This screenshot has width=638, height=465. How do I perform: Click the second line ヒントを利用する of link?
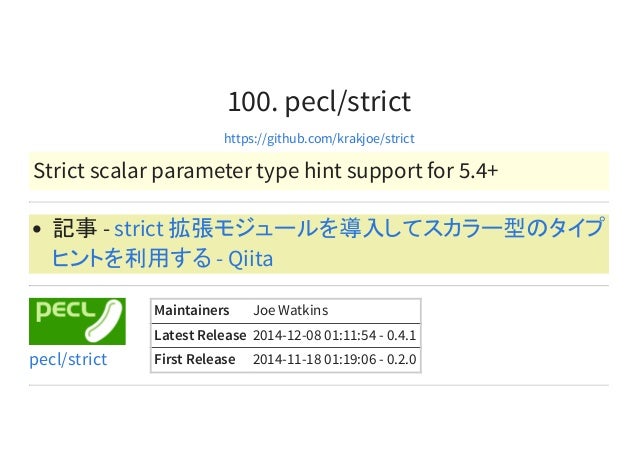click(x=132, y=258)
